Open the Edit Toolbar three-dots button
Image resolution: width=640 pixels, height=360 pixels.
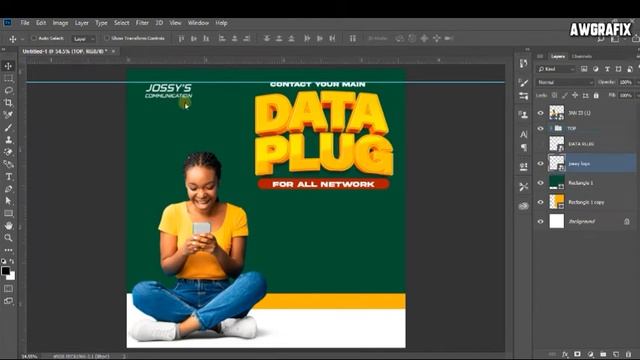[x=8, y=249]
